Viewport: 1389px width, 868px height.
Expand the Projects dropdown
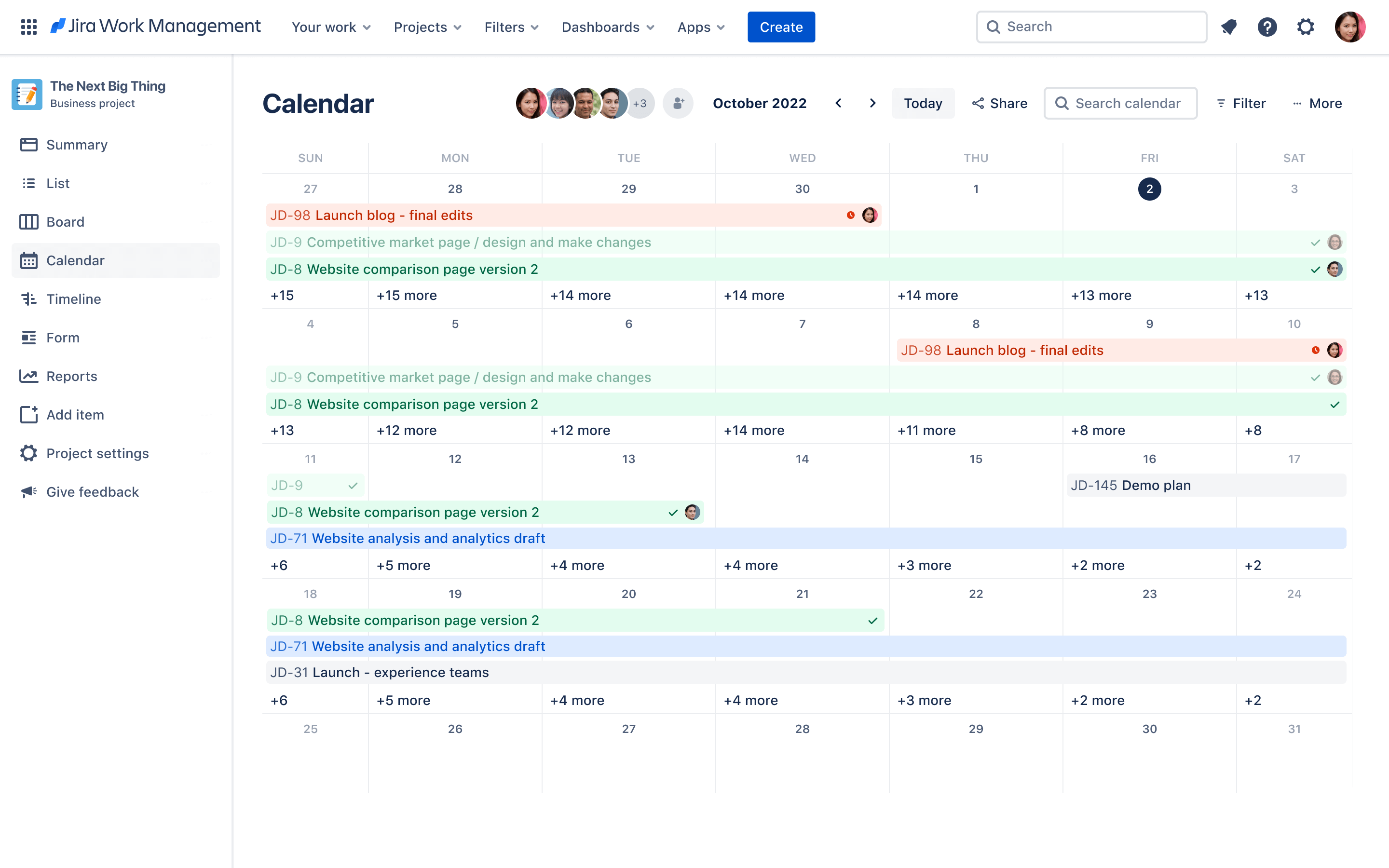pos(427,27)
